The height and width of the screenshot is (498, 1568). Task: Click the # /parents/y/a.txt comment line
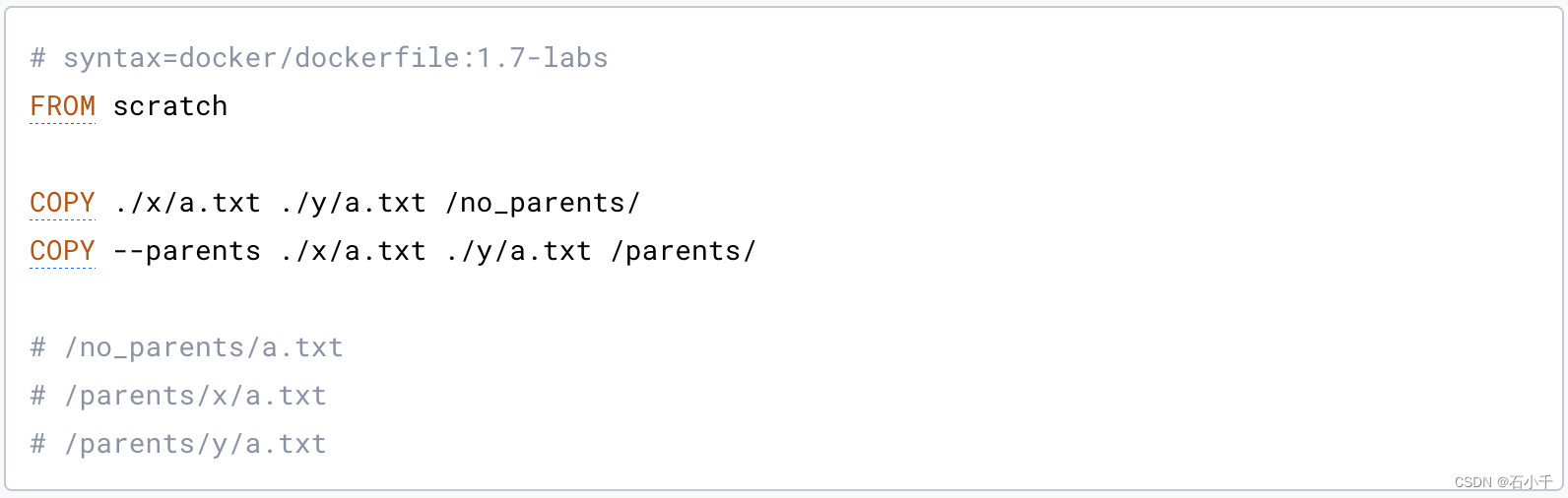178,444
